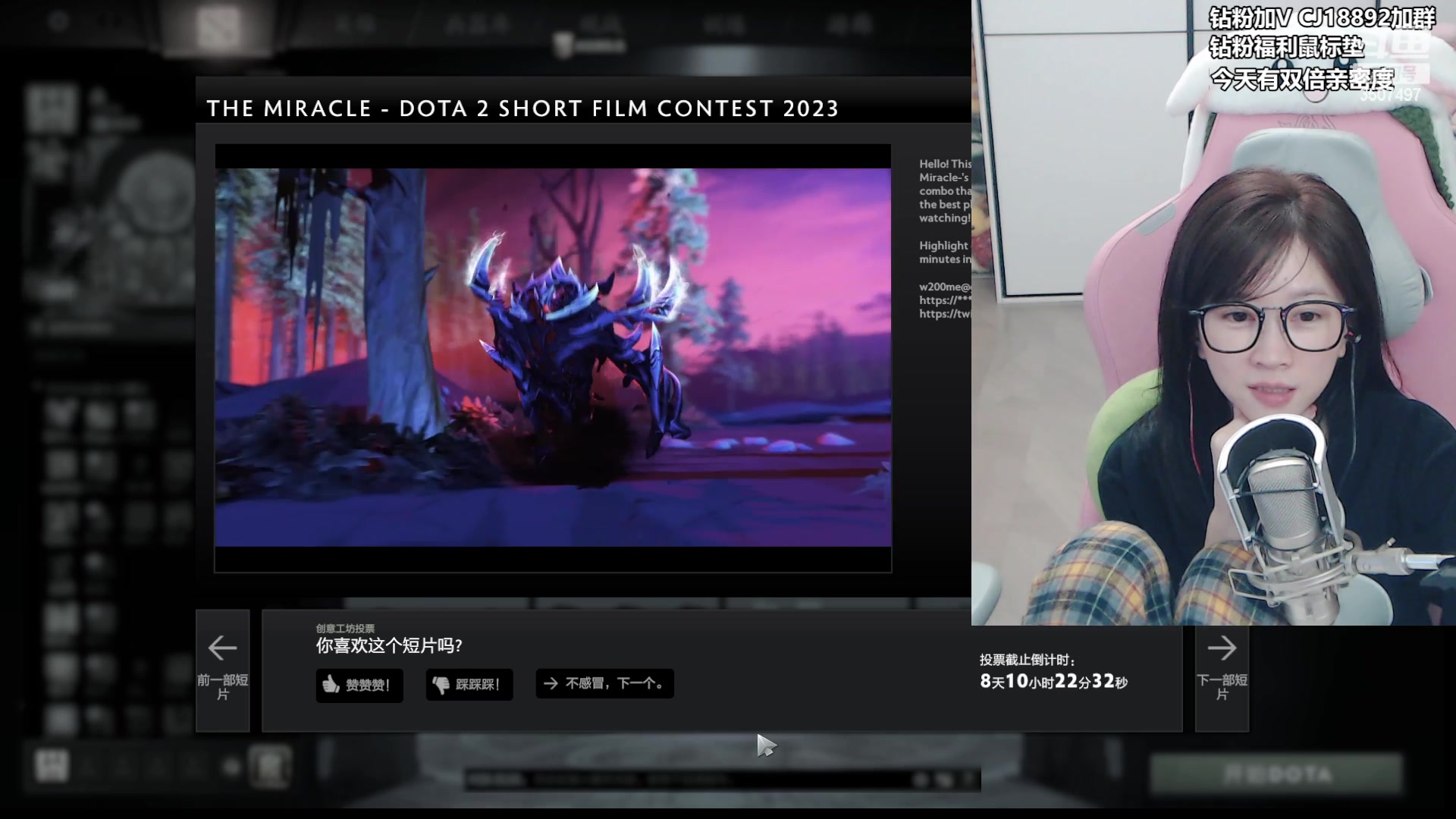
Task: Skip with 不感冒，下一个 button
Action: (604, 683)
